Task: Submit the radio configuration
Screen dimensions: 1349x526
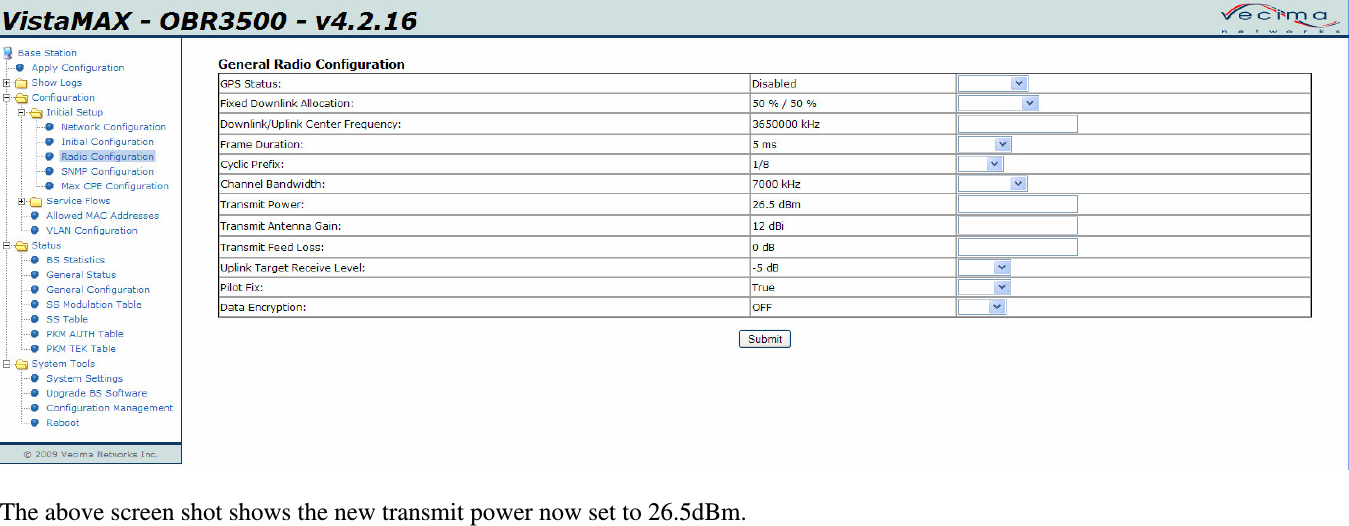Action: pyautogui.click(x=765, y=339)
